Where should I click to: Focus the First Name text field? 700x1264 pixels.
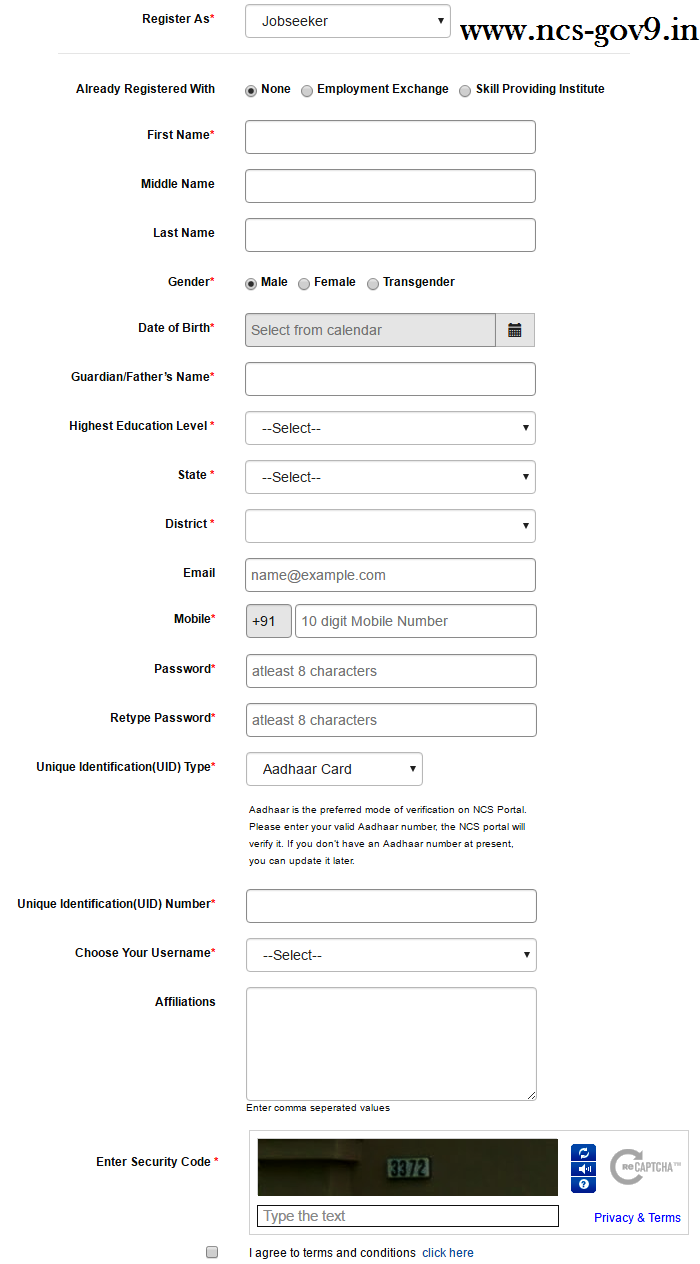pyautogui.click(x=390, y=137)
